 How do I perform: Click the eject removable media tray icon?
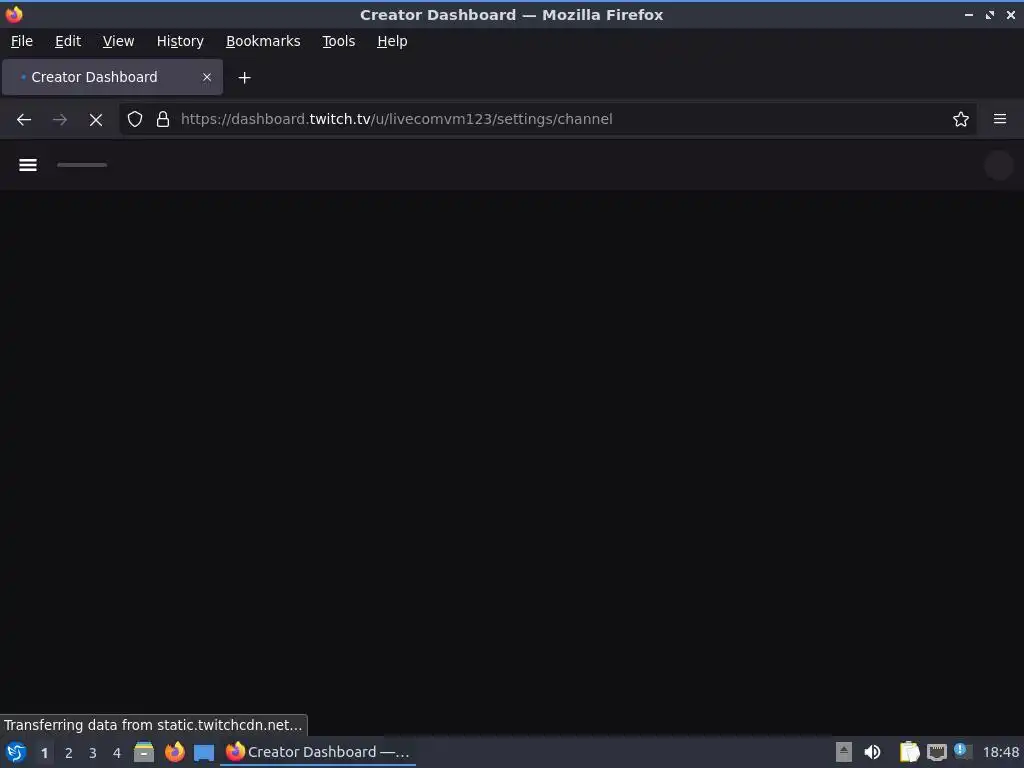tap(844, 752)
